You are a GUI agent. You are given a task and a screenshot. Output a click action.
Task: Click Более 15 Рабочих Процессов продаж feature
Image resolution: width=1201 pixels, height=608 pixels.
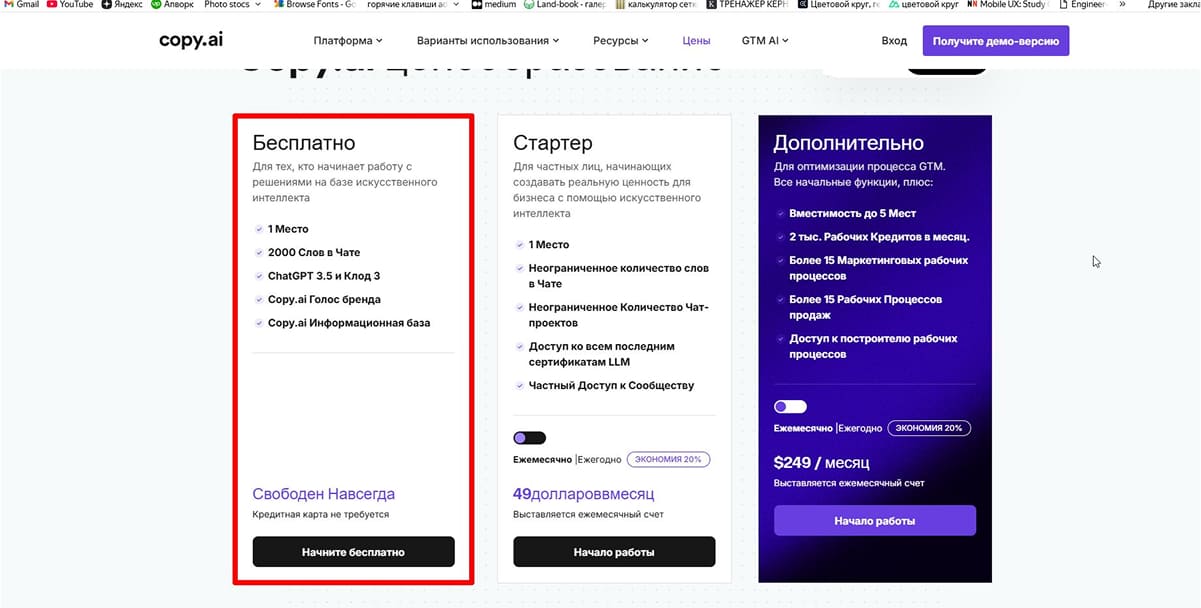point(865,307)
